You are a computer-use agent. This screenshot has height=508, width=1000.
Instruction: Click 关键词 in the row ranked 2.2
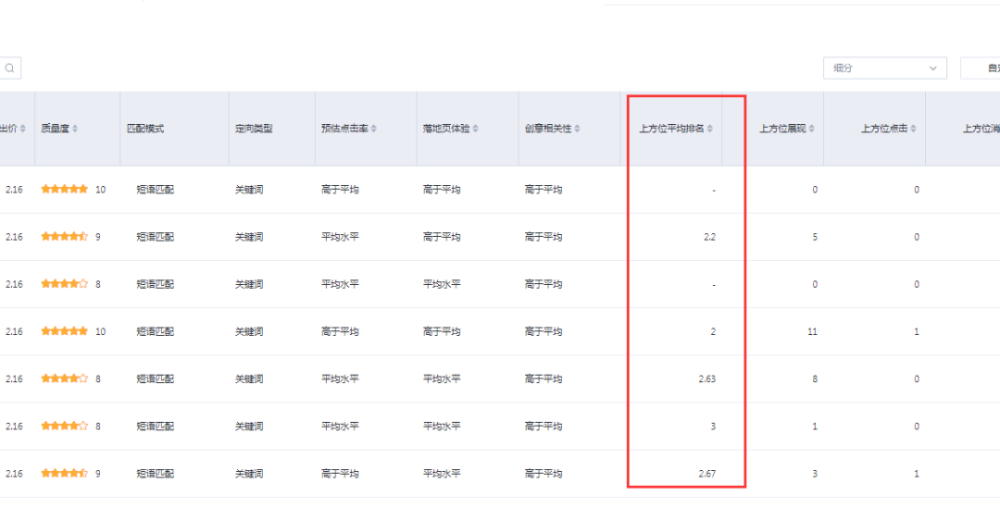[x=249, y=237]
